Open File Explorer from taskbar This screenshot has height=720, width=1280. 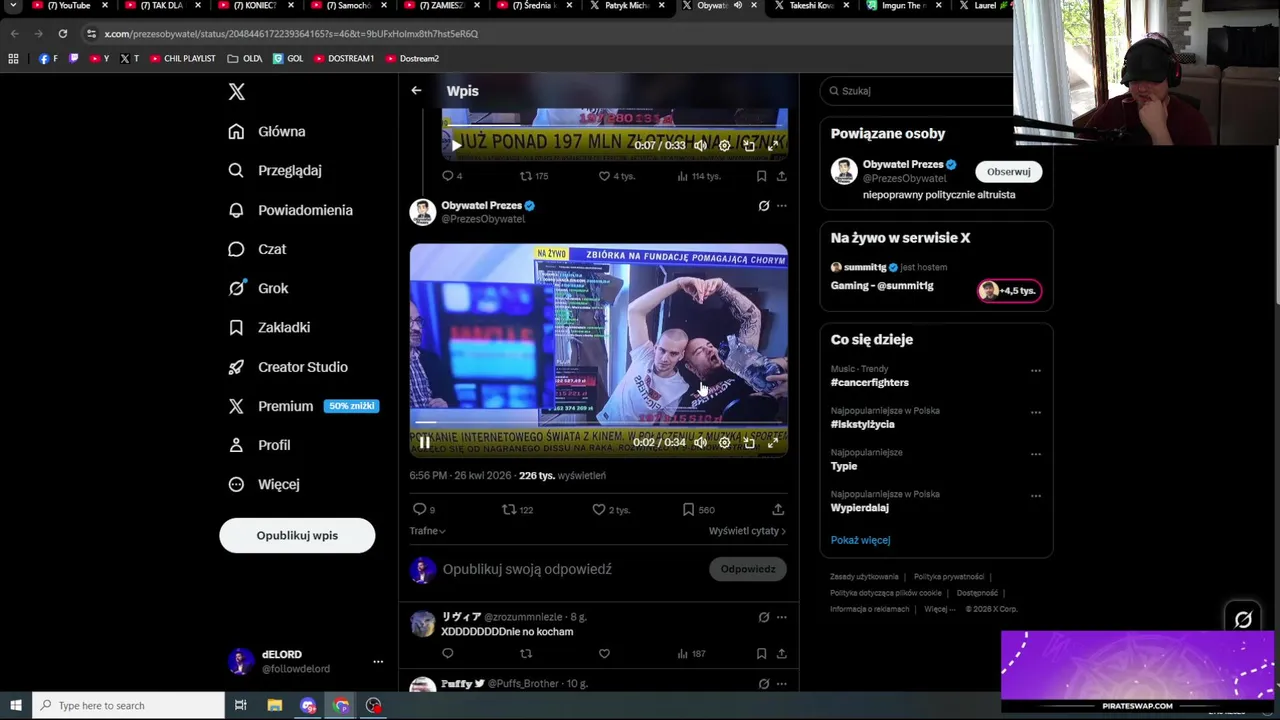pos(275,705)
